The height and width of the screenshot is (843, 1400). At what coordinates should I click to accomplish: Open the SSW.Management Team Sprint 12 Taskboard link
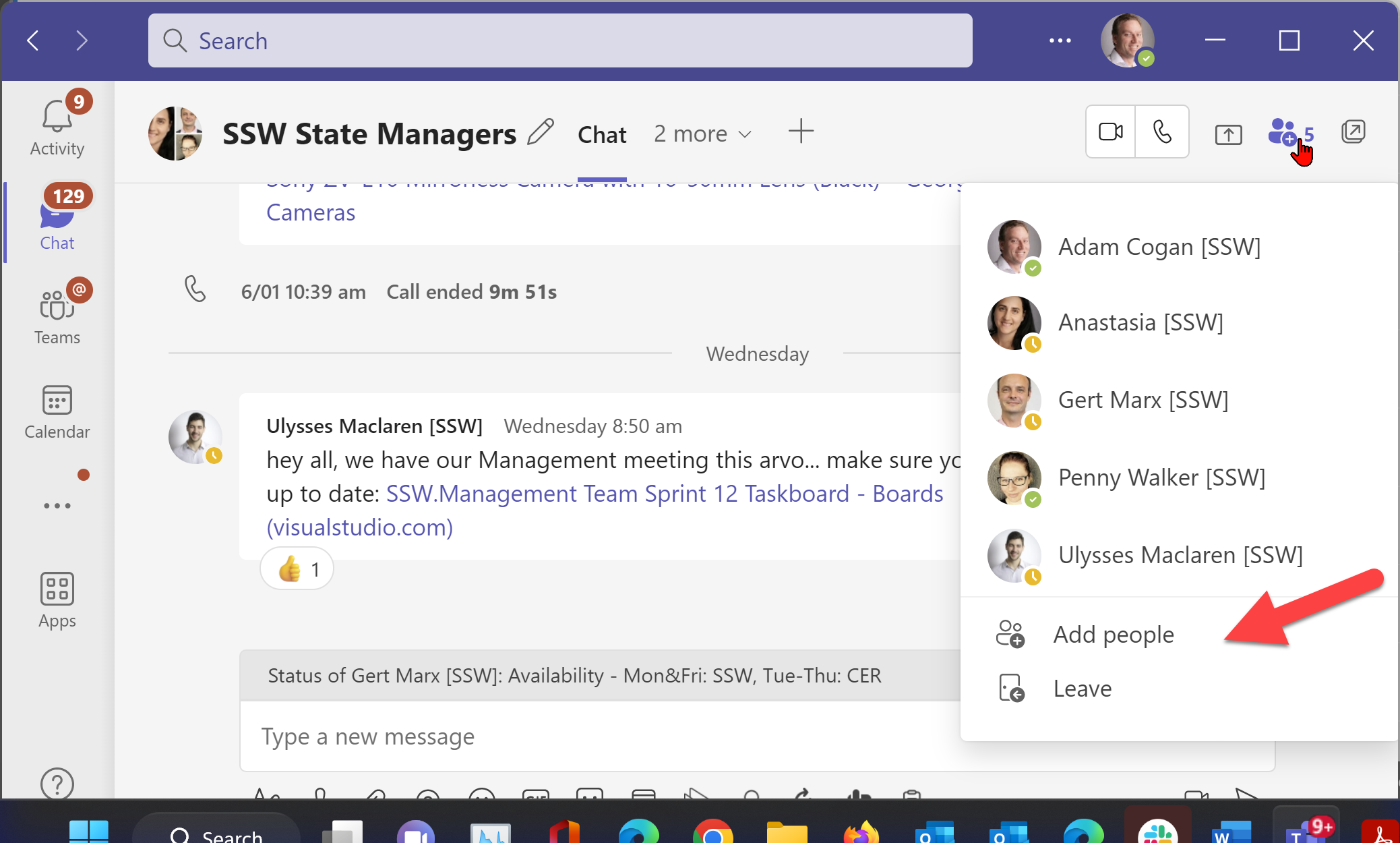[x=664, y=494]
